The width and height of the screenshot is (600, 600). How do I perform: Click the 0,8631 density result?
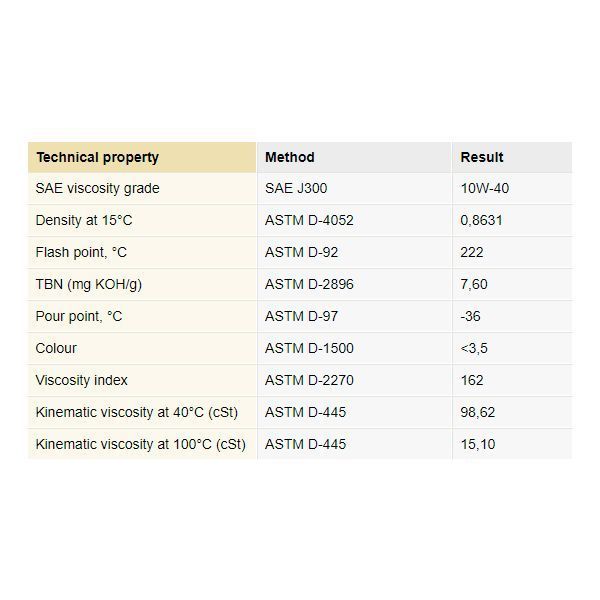coord(481,220)
